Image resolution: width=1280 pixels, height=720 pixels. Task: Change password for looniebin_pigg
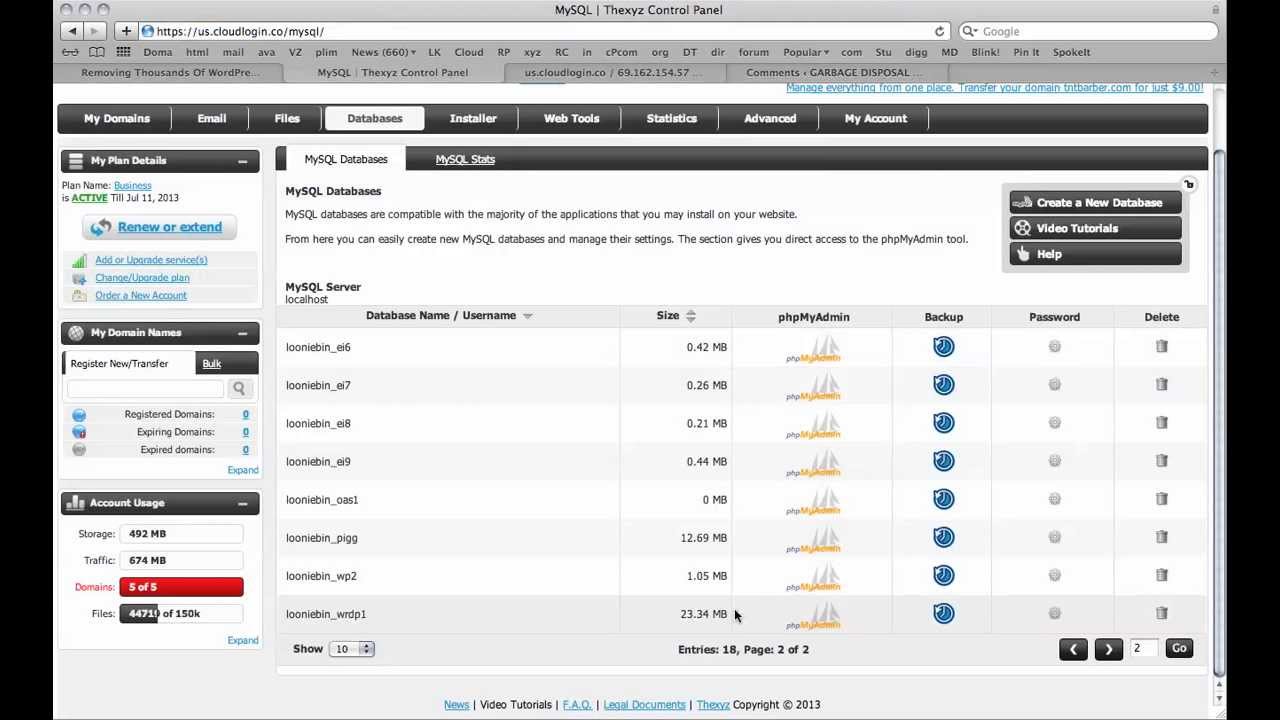[1054, 536]
